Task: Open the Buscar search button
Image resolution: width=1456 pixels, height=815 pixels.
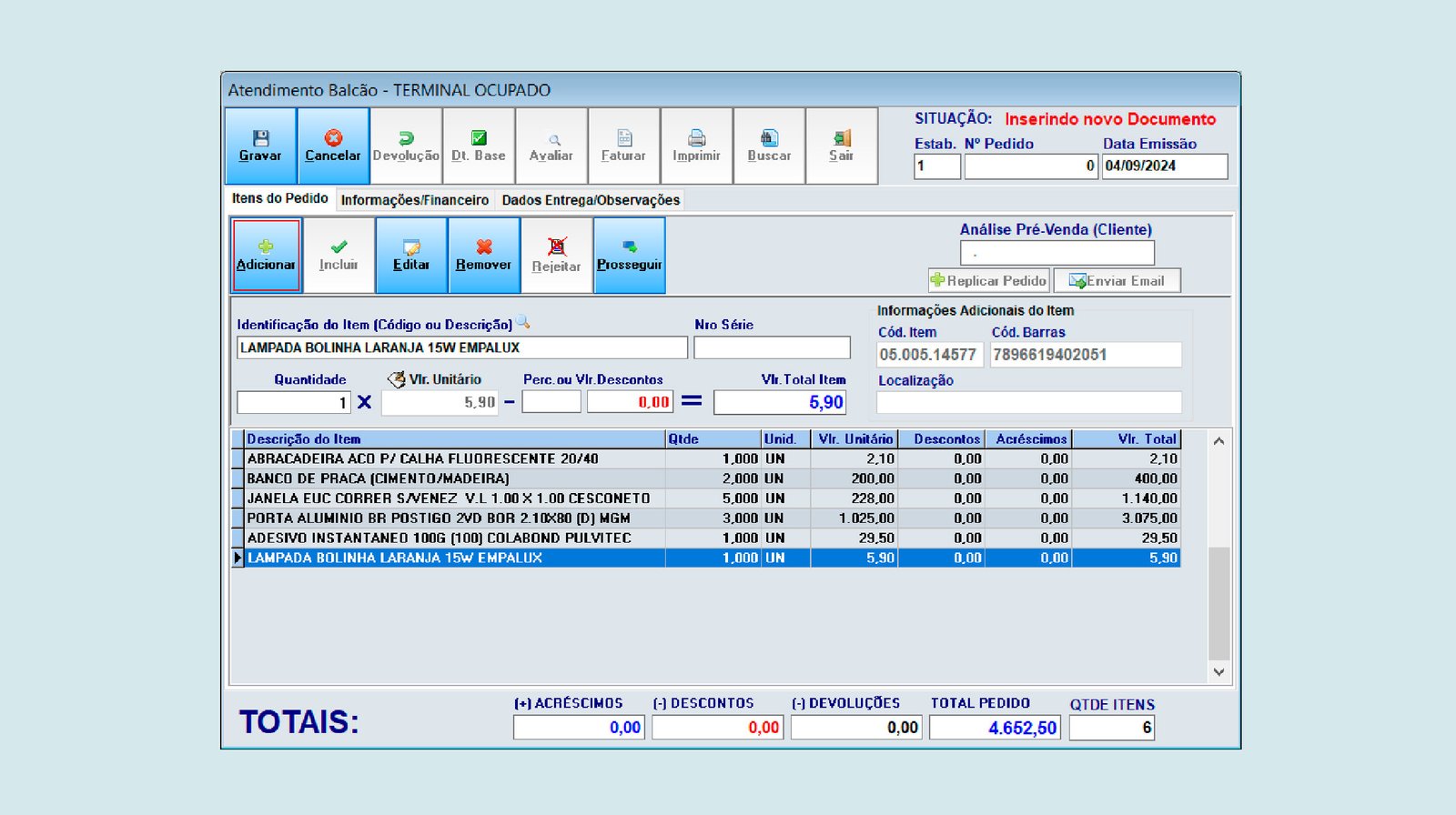Action: (770, 146)
